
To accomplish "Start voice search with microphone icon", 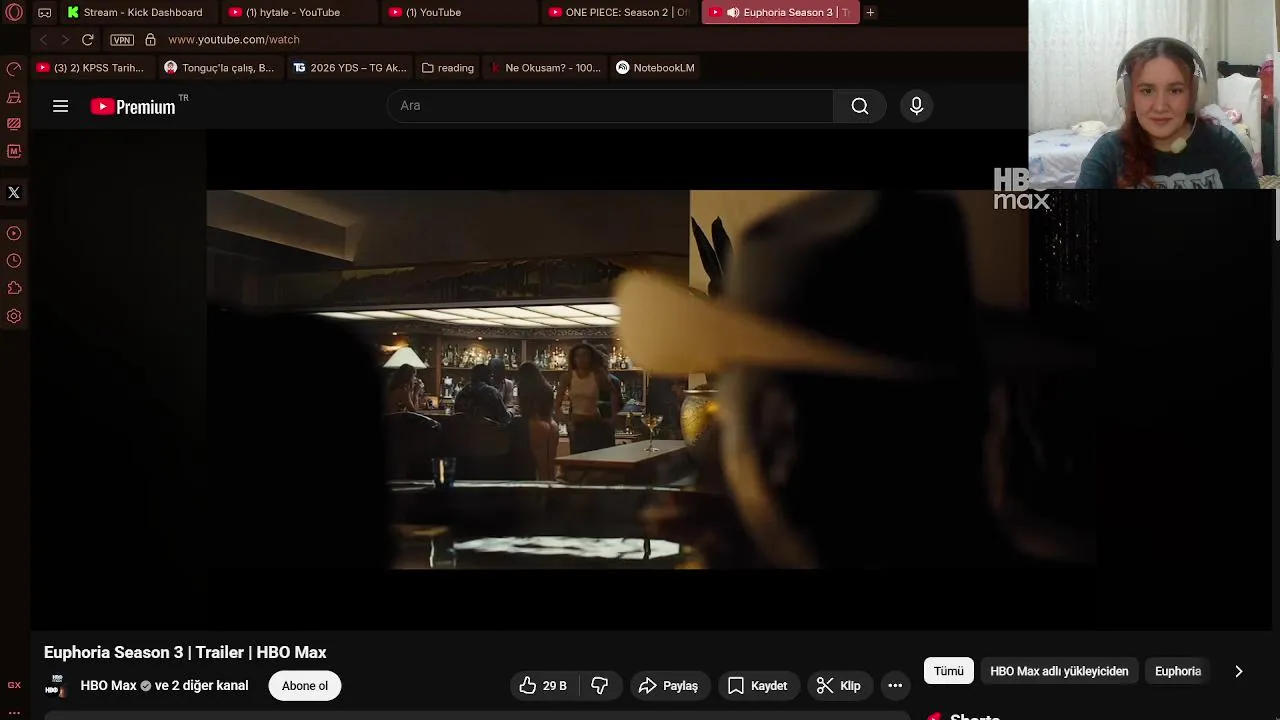I will [916, 106].
